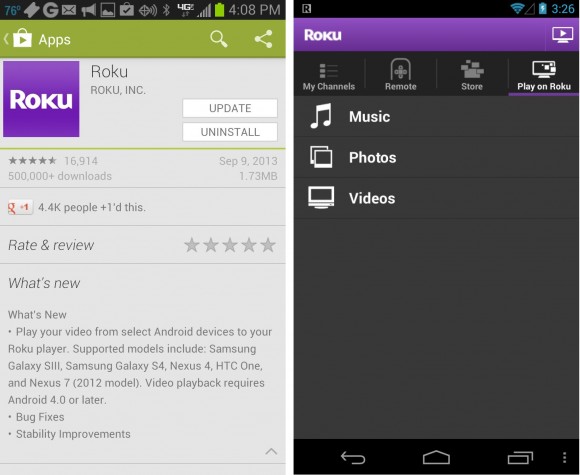Viewport: 580px width, 475px height.
Task: Tap the music note icon
Action: (321, 116)
